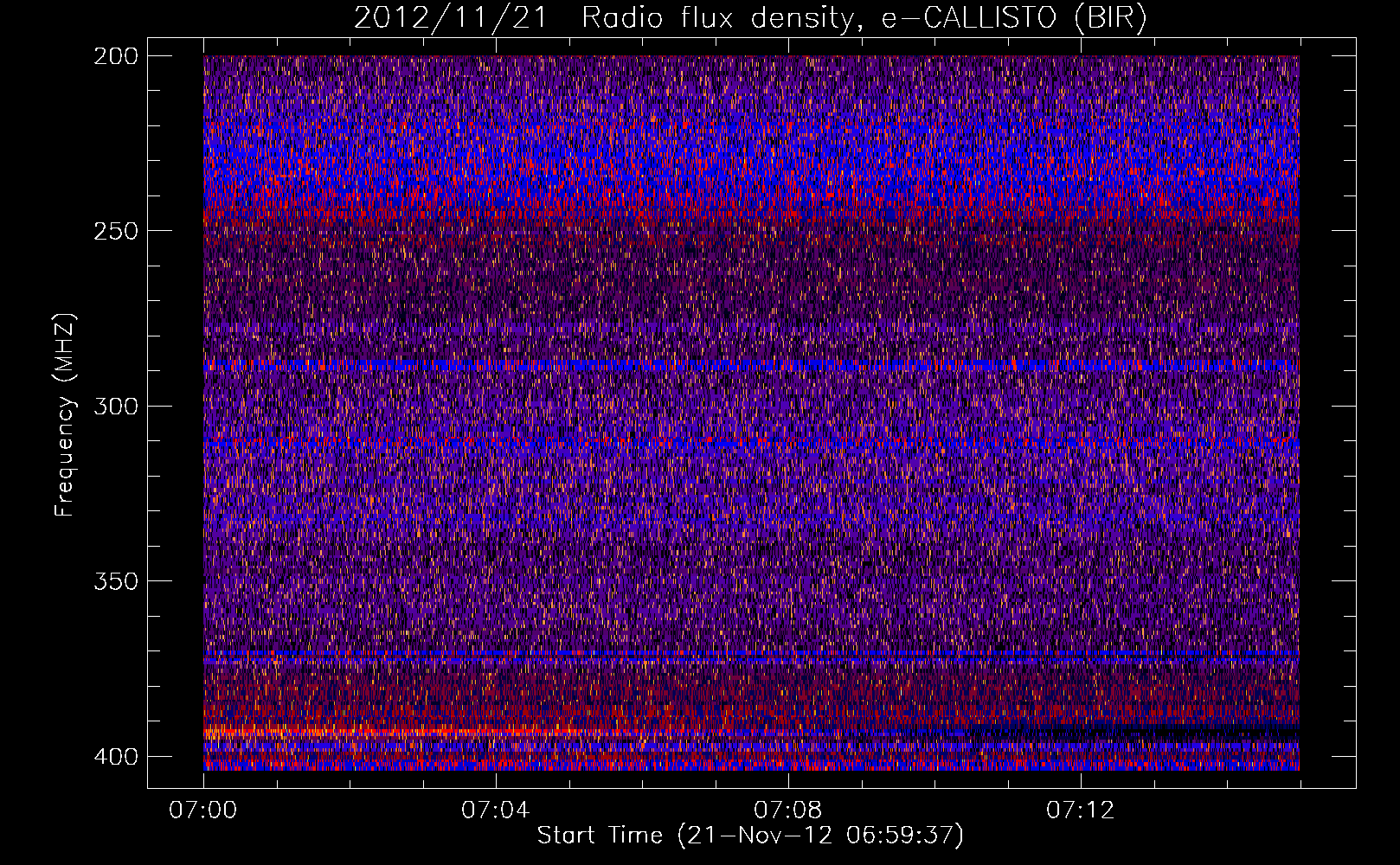Select the '350' frequency axis label

click(x=116, y=581)
